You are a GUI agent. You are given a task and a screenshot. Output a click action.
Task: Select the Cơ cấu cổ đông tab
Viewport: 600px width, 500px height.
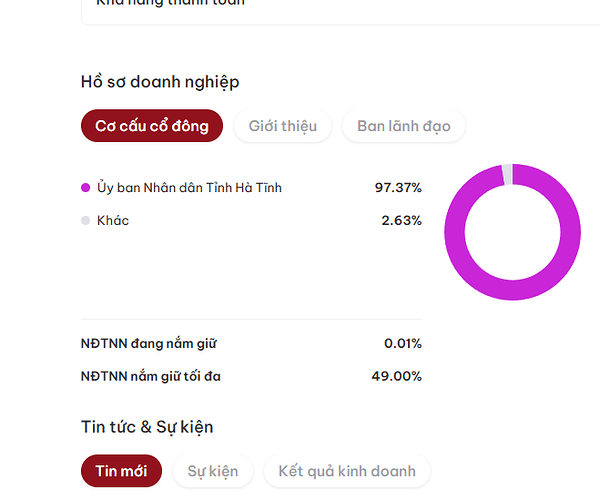[152, 126]
